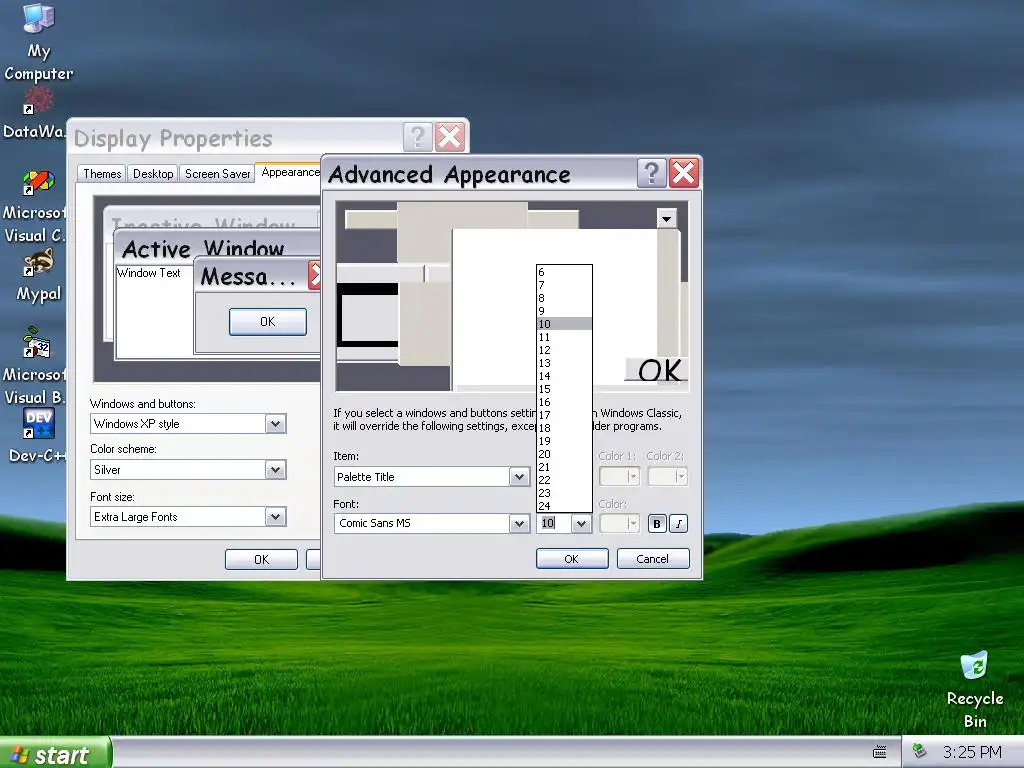Switch to the Desktop tab
Image resolution: width=1024 pixels, height=768 pixels.
[x=153, y=174]
